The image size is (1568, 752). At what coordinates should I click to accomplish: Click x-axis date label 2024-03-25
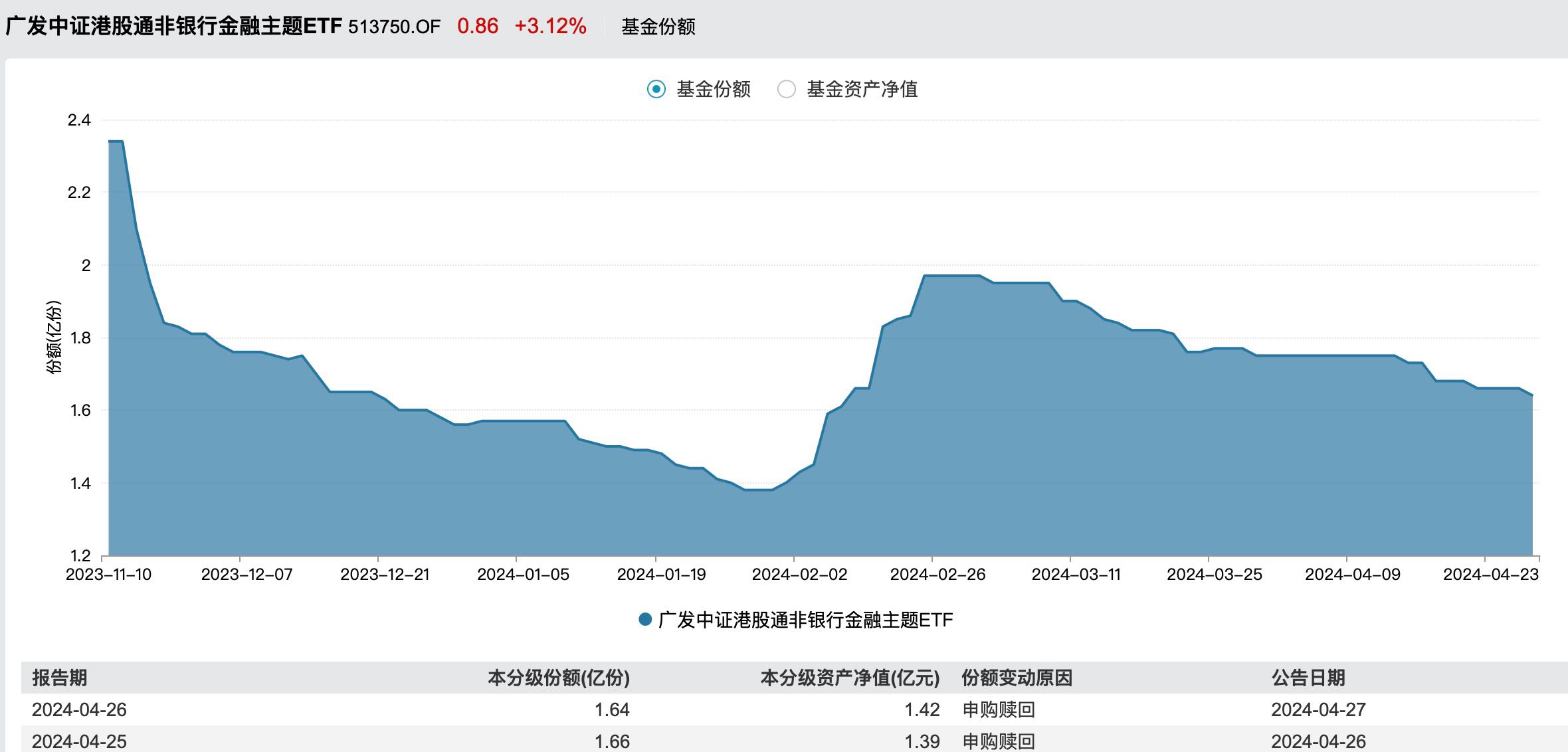1215,575
